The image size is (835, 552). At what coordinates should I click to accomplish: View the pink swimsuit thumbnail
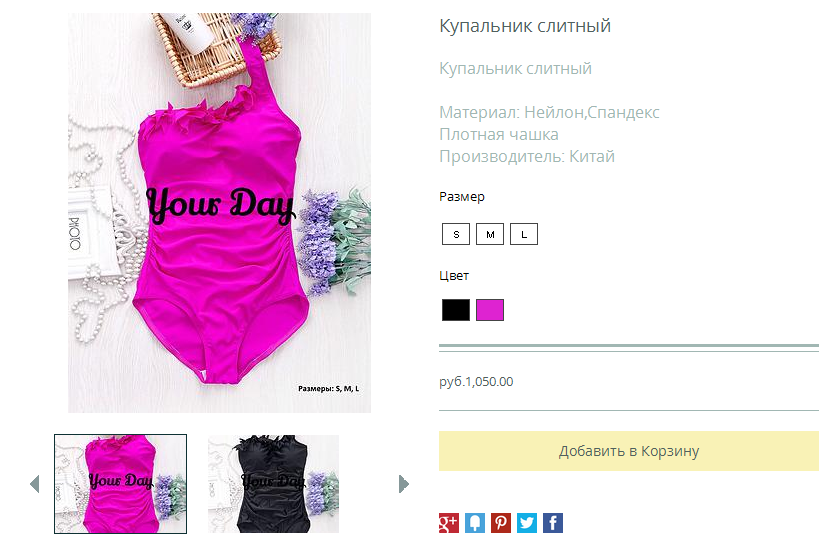click(x=120, y=484)
